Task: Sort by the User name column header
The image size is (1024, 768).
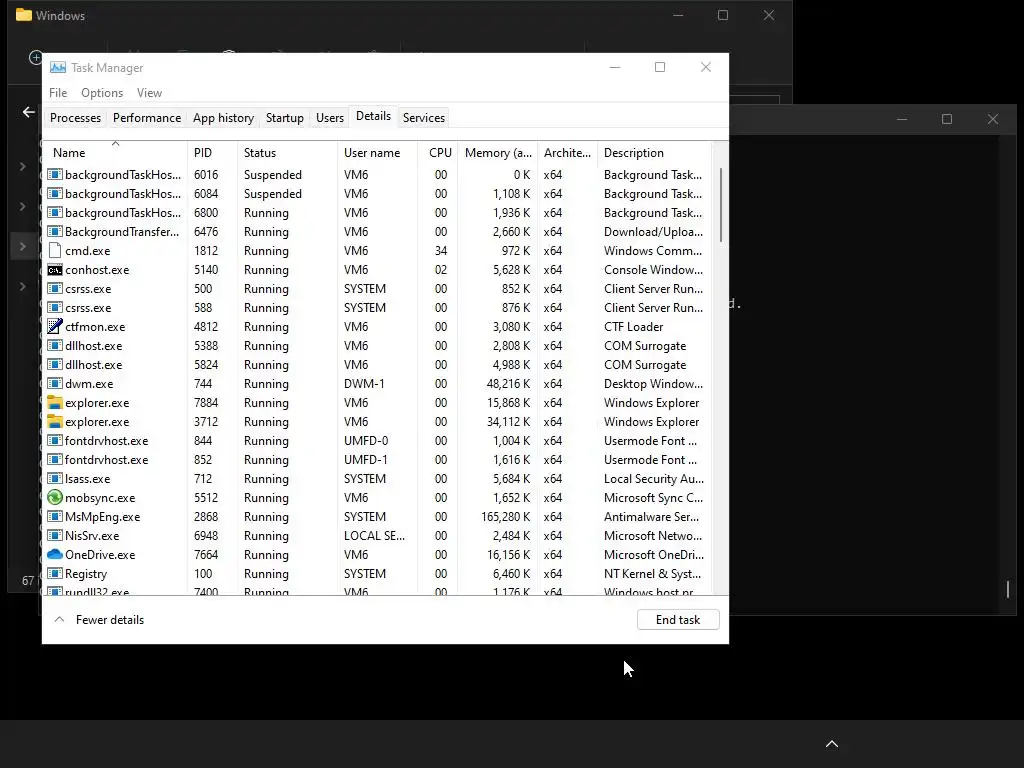Action: (378, 153)
